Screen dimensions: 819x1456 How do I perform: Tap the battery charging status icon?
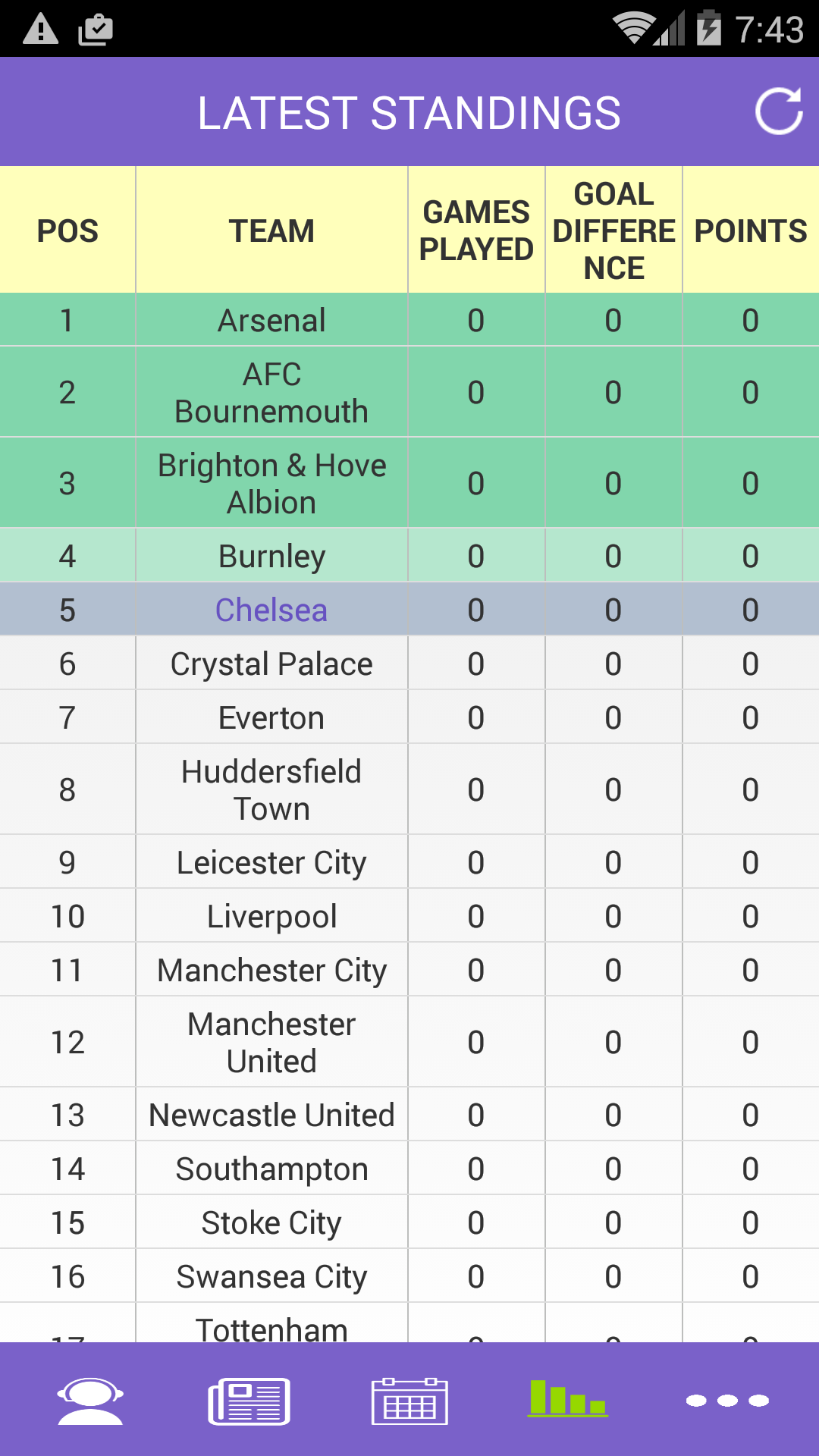click(709, 29)
